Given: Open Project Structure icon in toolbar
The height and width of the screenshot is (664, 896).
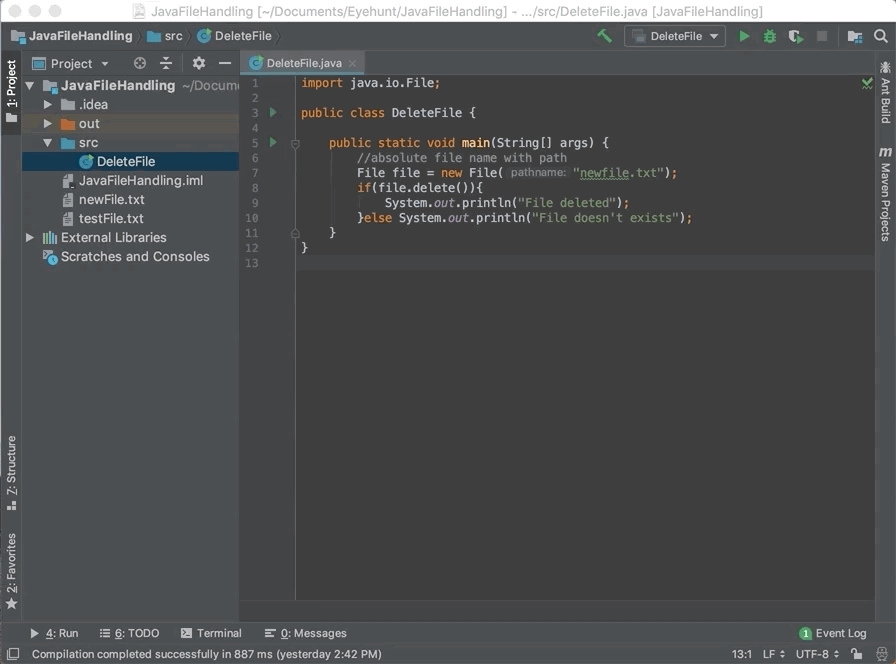Looking at the screenshot, I should pyautogui.click(x=854, y=37).
